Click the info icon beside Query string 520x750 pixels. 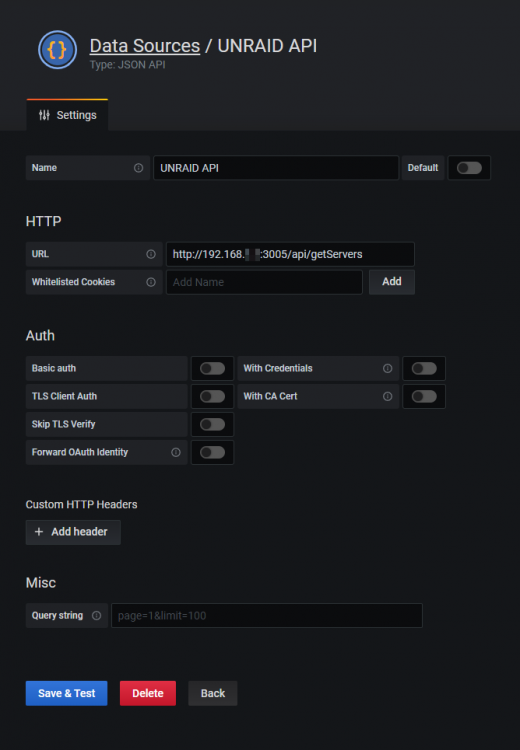point(97,616)
